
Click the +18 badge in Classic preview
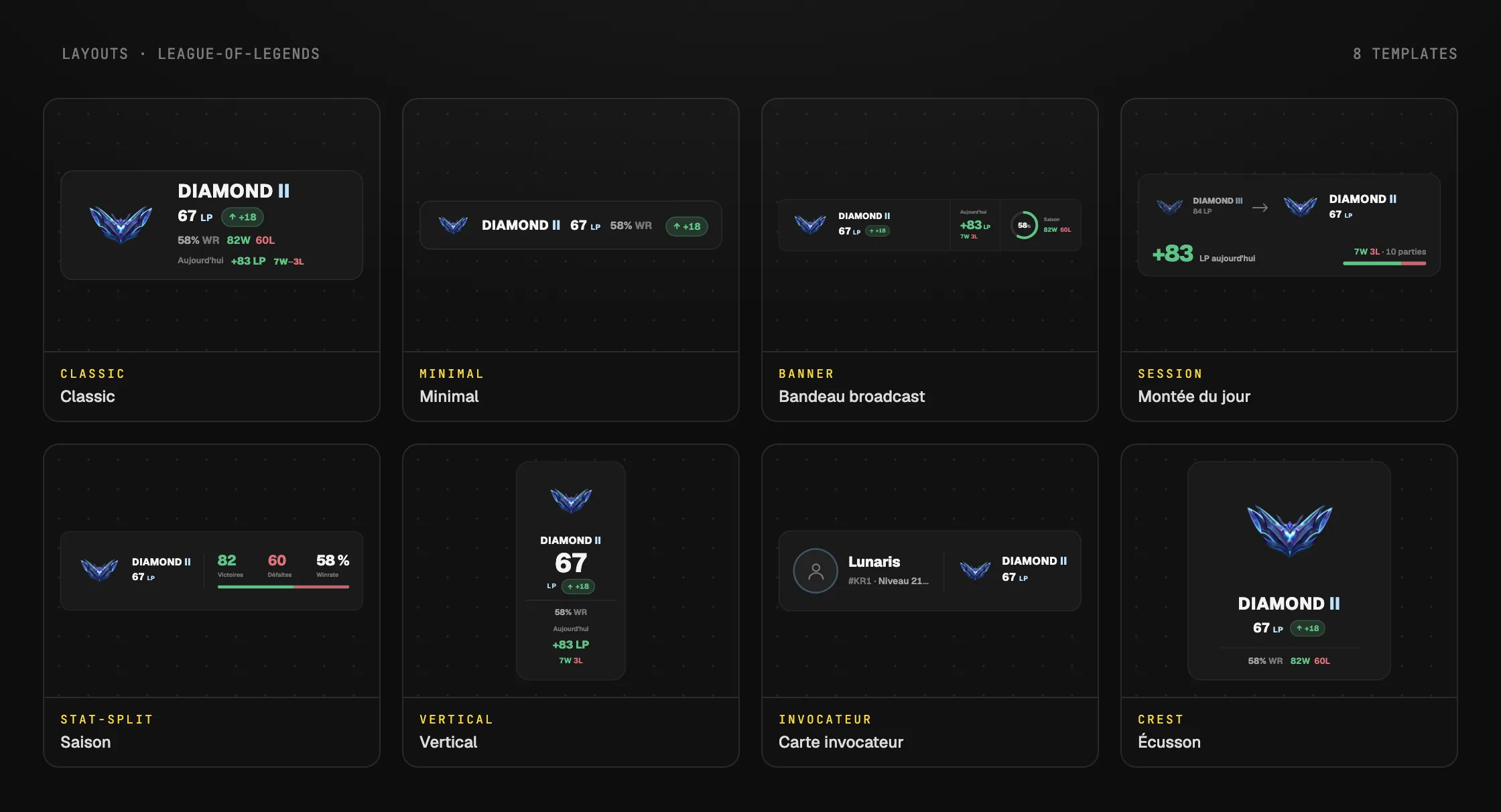(x=243, y=217)
